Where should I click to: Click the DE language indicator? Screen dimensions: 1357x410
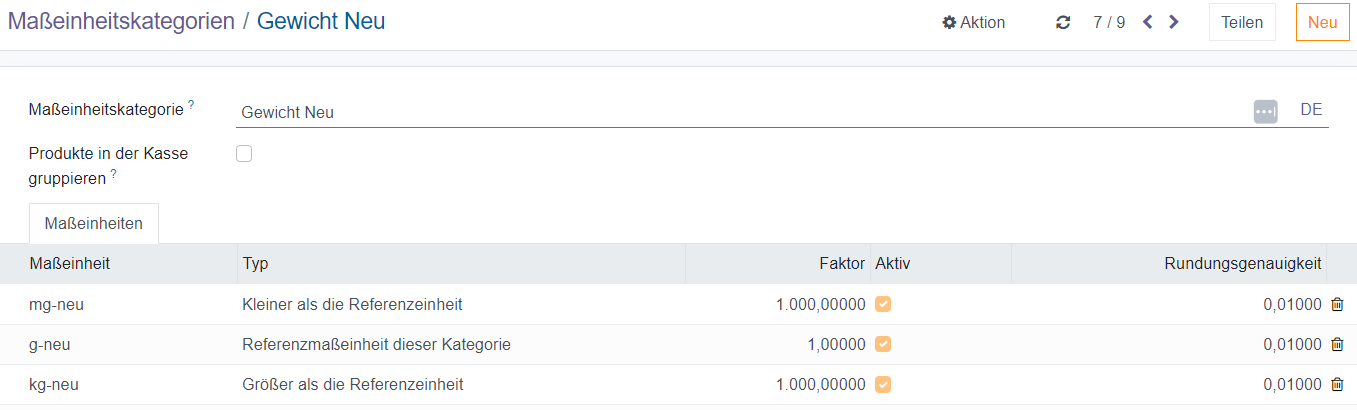1311,110
